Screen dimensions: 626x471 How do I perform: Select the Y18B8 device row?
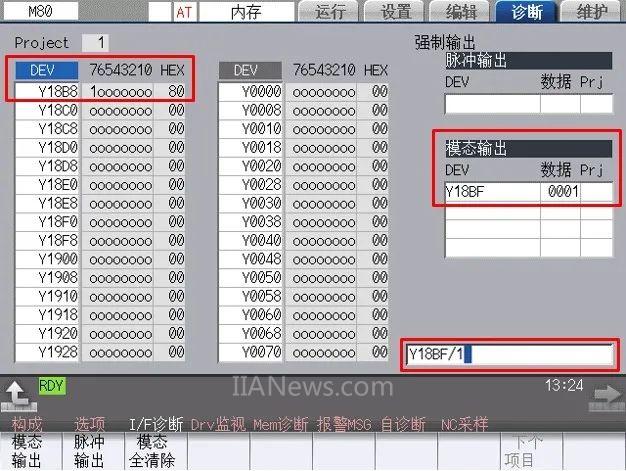click(47, 91)
